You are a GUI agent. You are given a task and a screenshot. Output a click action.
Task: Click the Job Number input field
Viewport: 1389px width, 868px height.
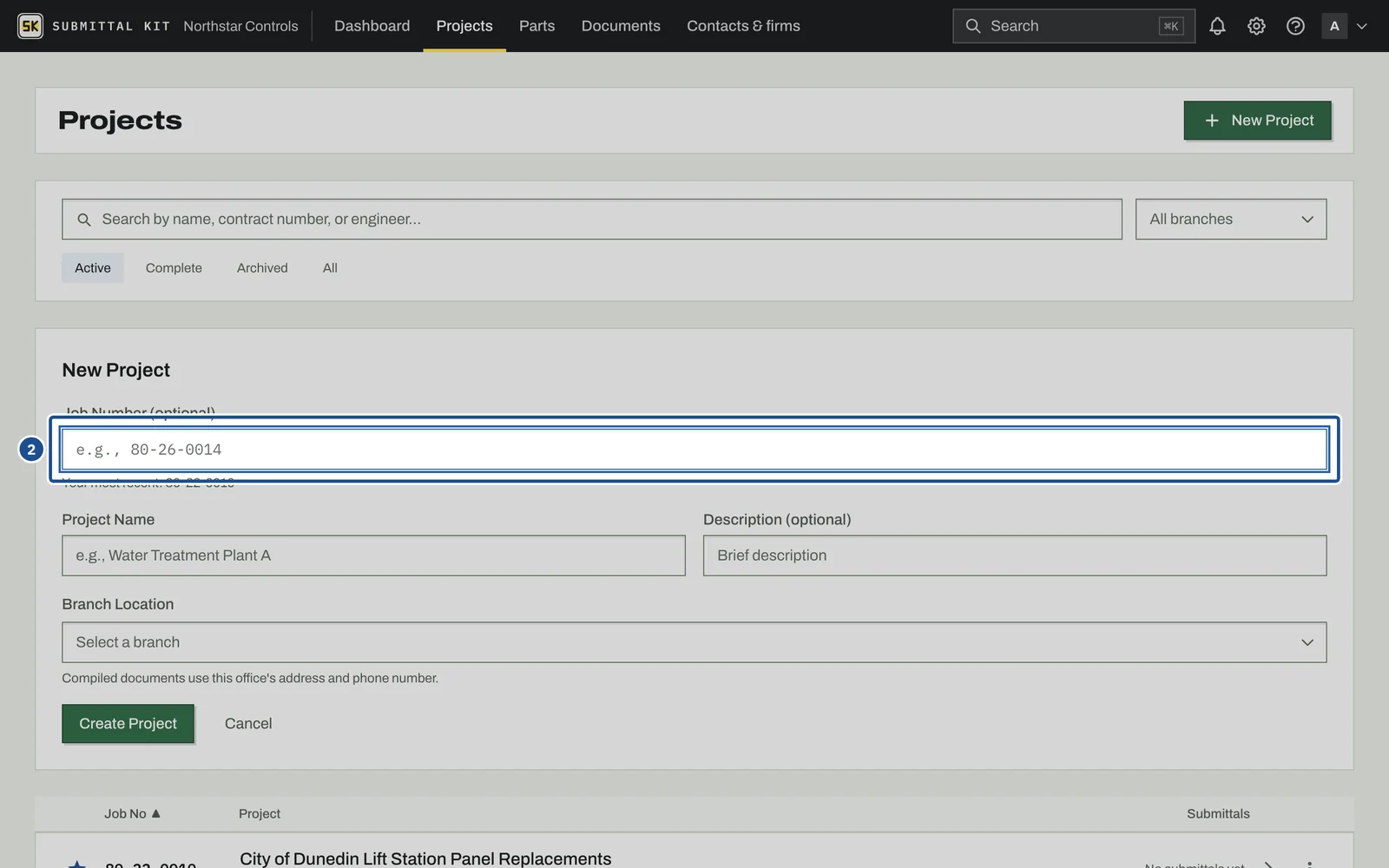click(x=694, y=450)
